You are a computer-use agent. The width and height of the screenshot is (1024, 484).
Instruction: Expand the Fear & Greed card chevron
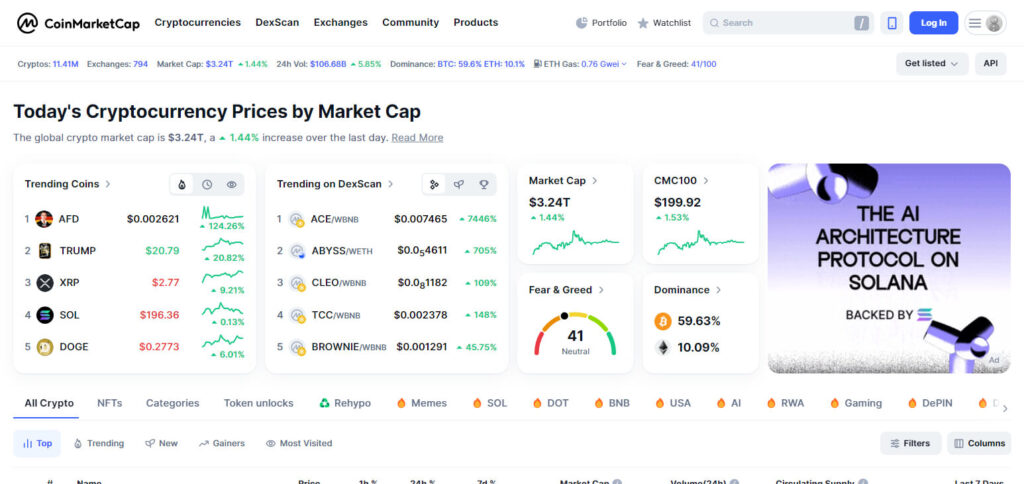click(x=601, y=290)
